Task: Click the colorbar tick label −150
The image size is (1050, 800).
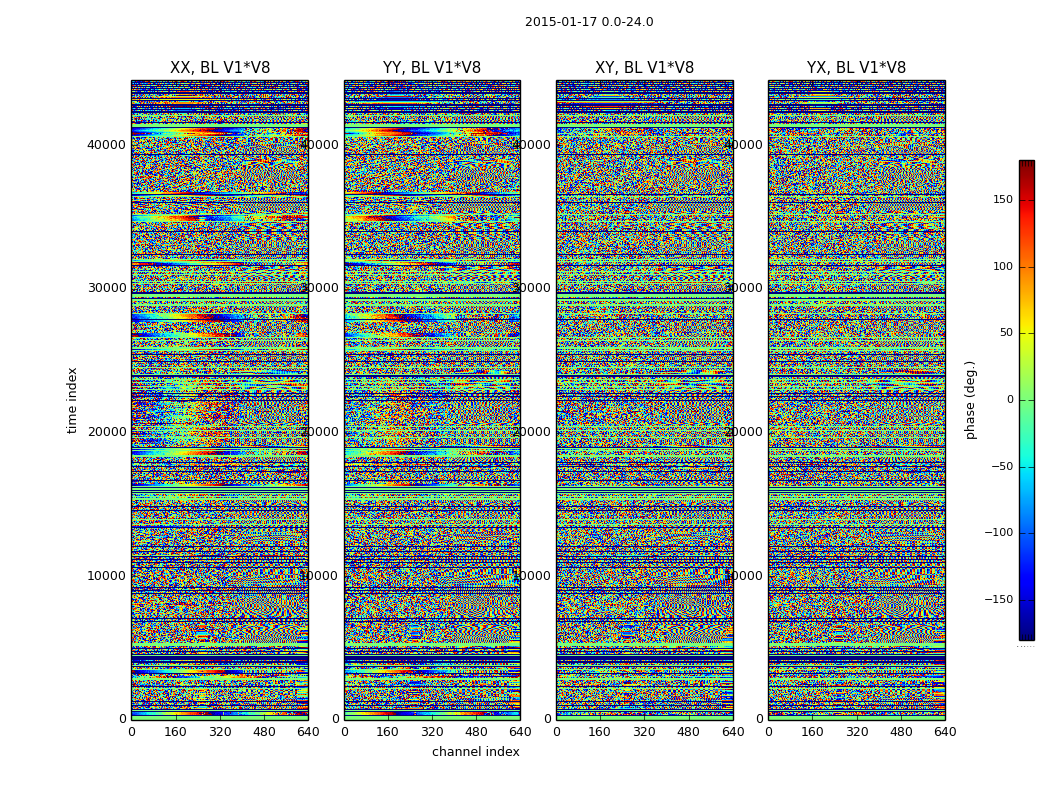Action: (999, 599)
